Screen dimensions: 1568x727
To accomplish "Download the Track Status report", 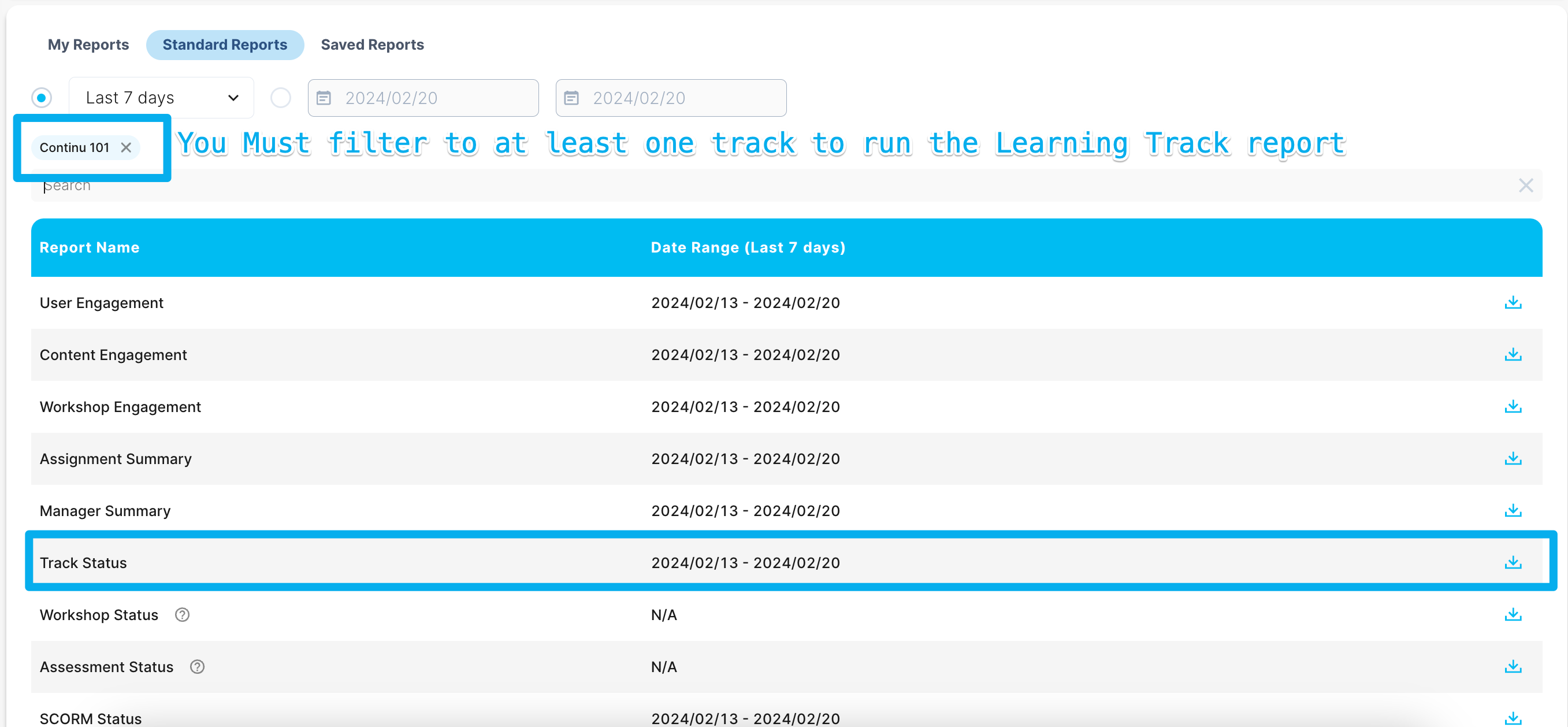I will click(x=1513, y=563).
